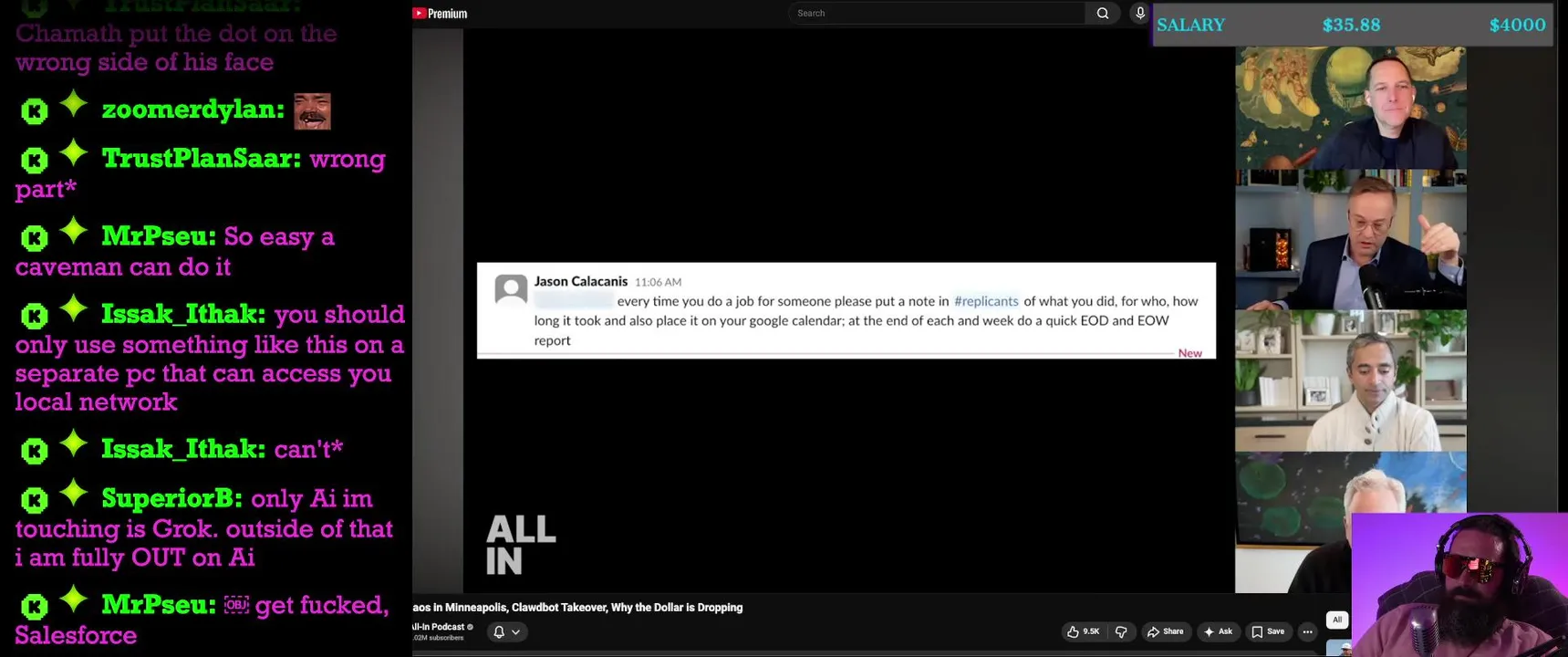The image size is (1568, 657).
Task: Activate voice search microphone icon
Action: [x=1139, y=13]
